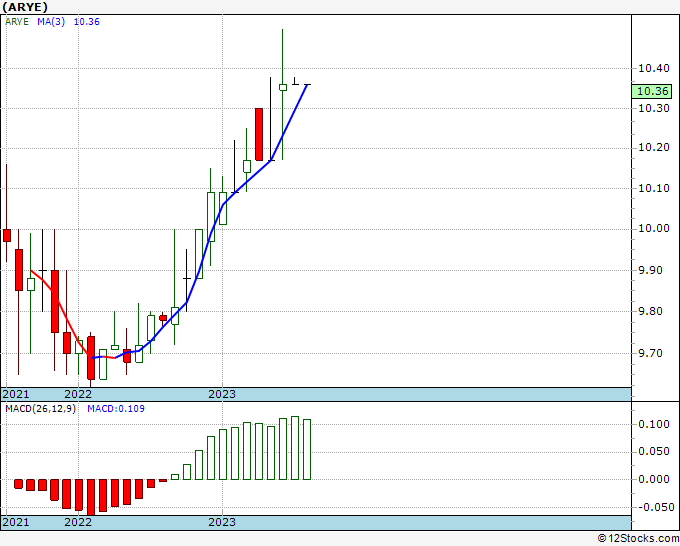Click the ARYE legend label

pos(17,22)
